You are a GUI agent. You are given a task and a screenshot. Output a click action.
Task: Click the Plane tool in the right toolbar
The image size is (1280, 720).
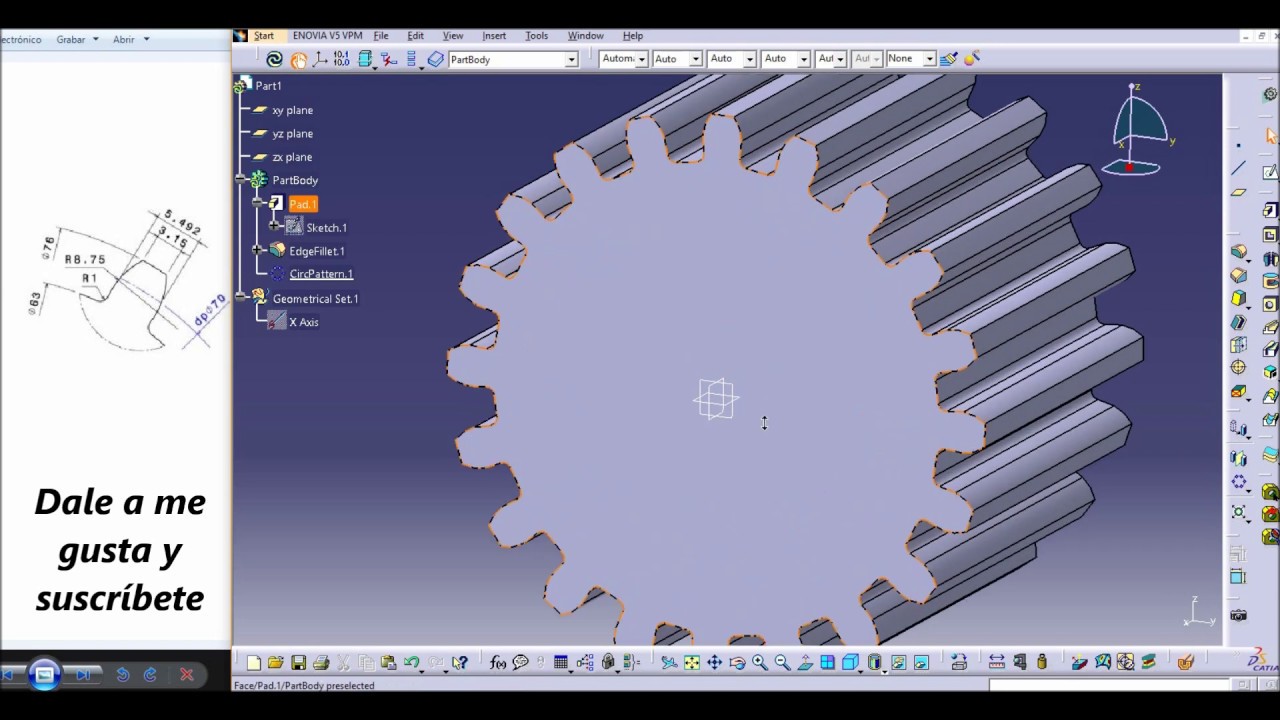(x=1239, y=192)
